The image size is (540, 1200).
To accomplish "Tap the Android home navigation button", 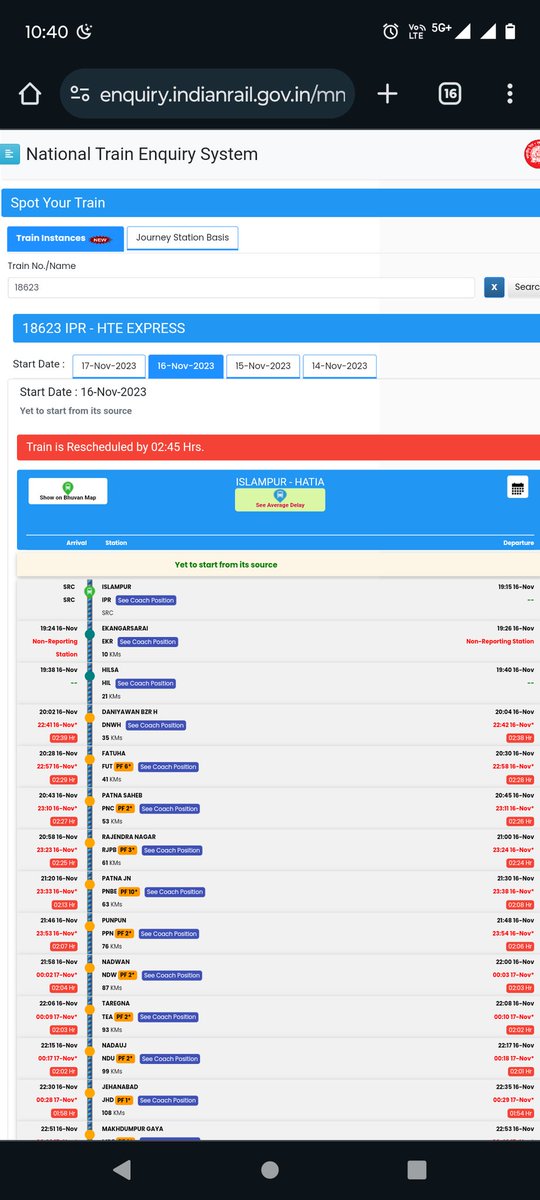I will tap(270, 1170).
